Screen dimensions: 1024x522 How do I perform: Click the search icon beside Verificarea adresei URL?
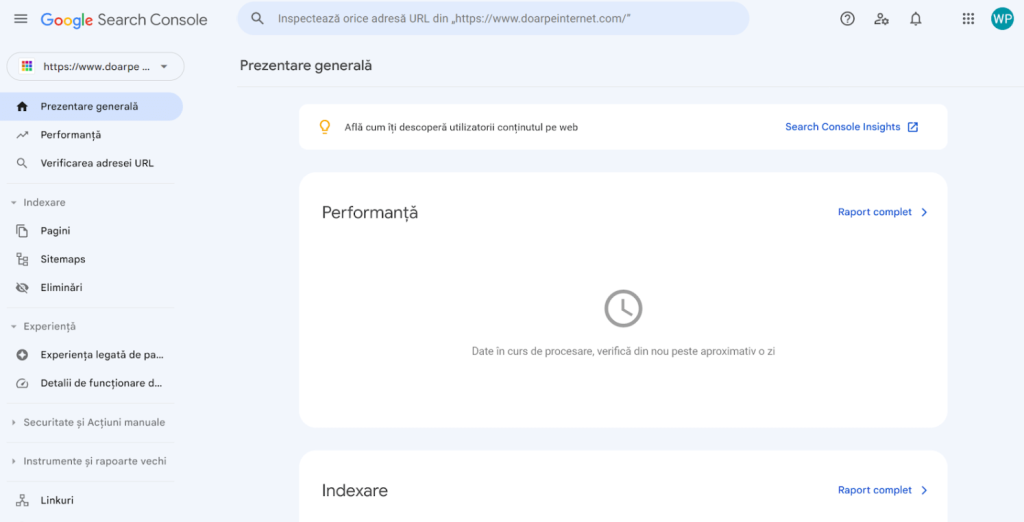pyautogui.click(x=22, y=163)
